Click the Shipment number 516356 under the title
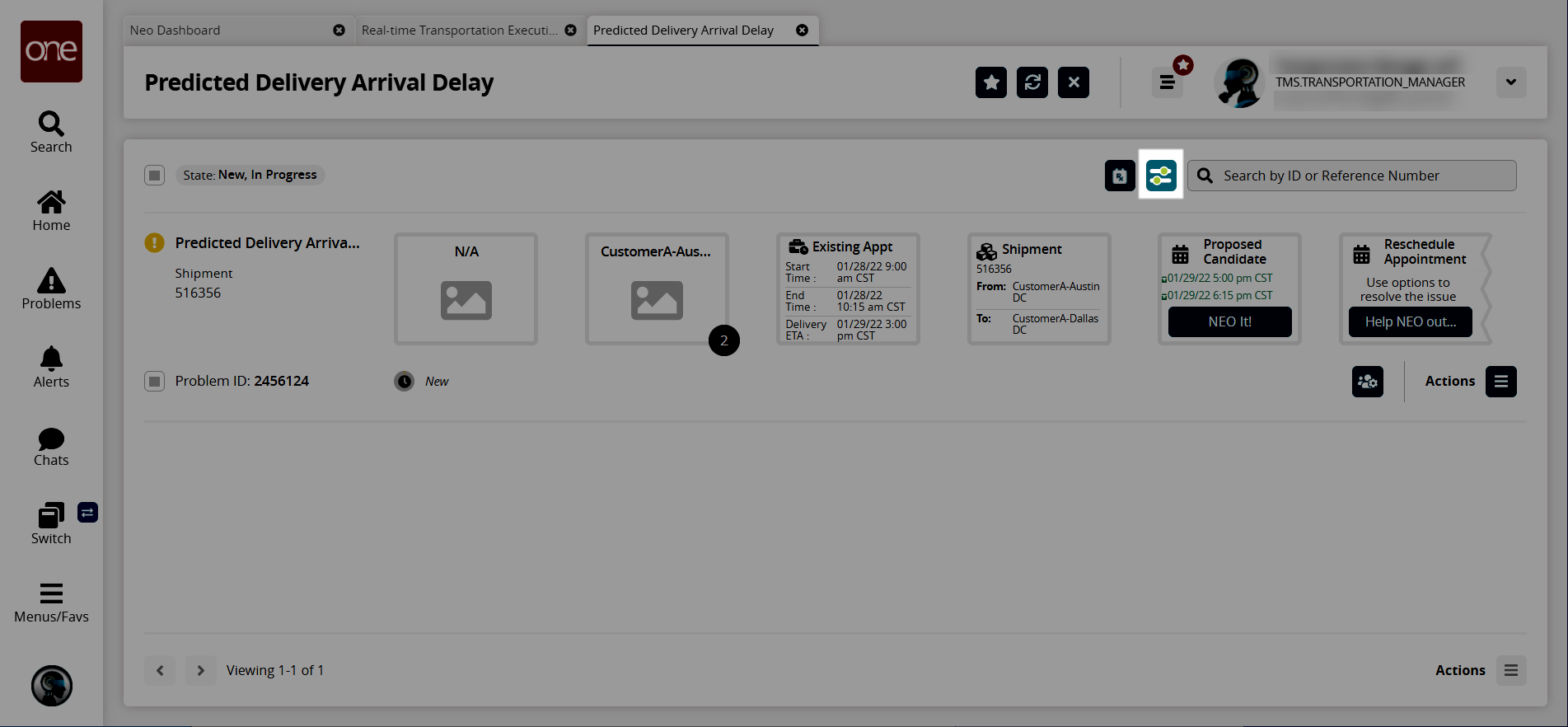 (x=198, y=293)
